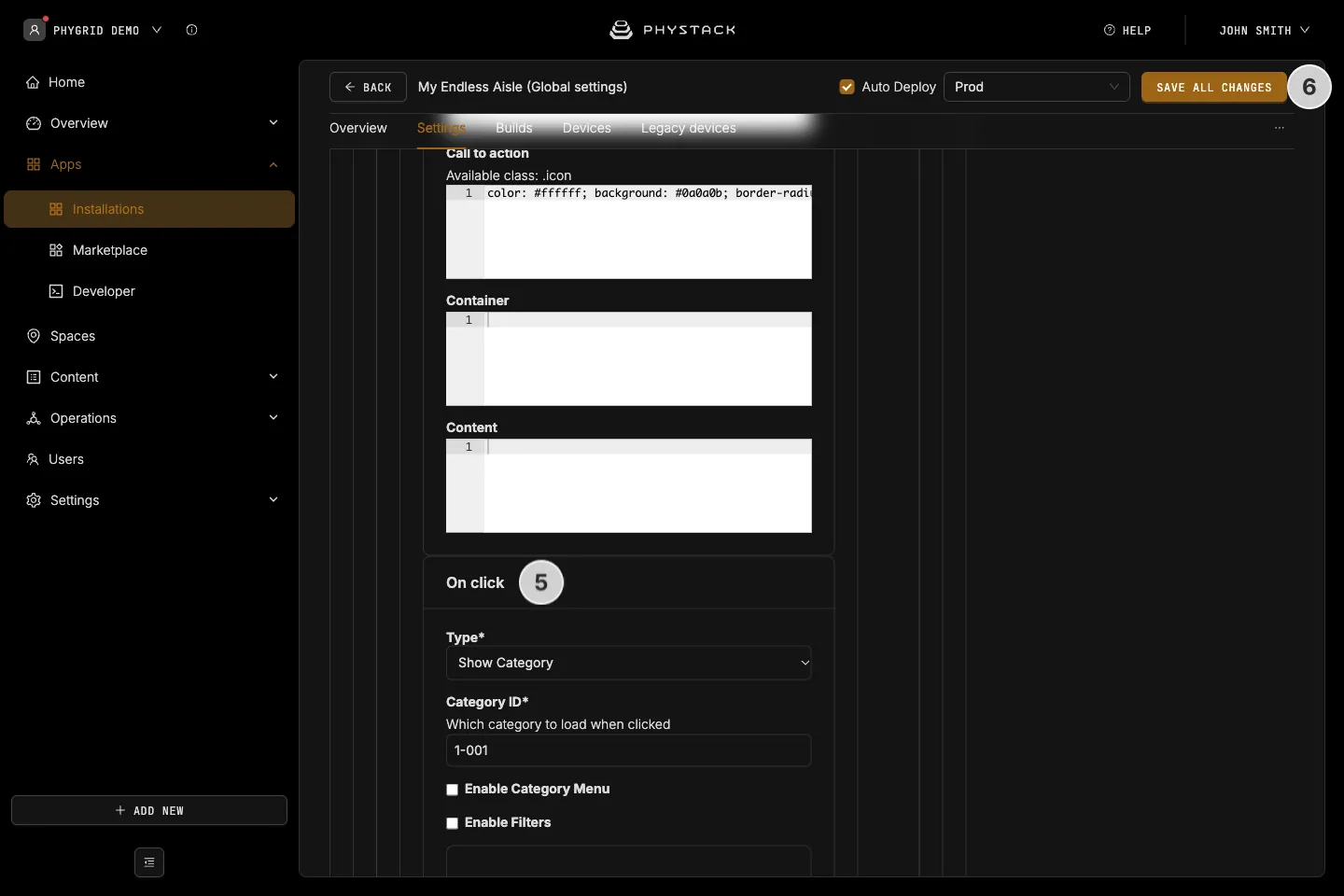Expand the Content sidebar section chevron
The width and height of the screenshot is (1344, 896).
pyautogui.click(x=273, y=377)
